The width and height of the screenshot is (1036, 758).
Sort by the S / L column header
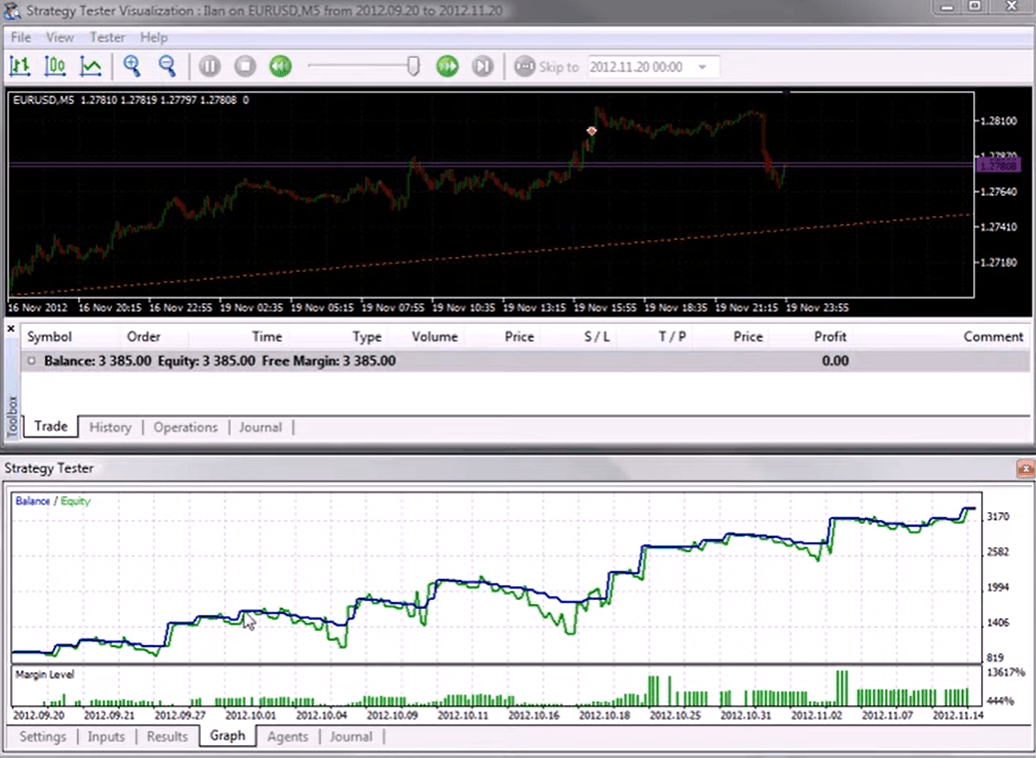coord(597,336)
